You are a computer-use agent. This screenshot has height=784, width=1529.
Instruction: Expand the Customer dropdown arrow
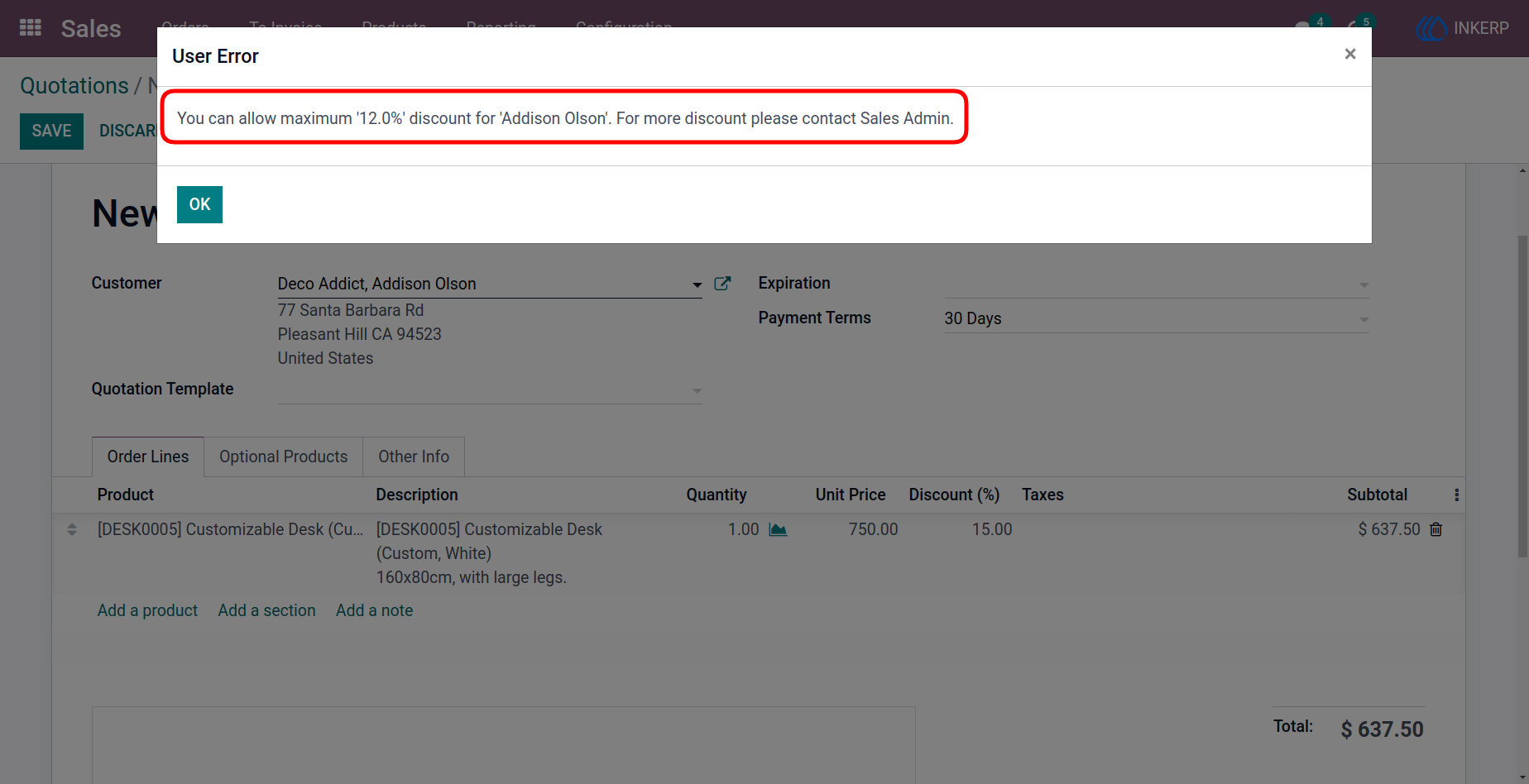[x=697, y=284]
